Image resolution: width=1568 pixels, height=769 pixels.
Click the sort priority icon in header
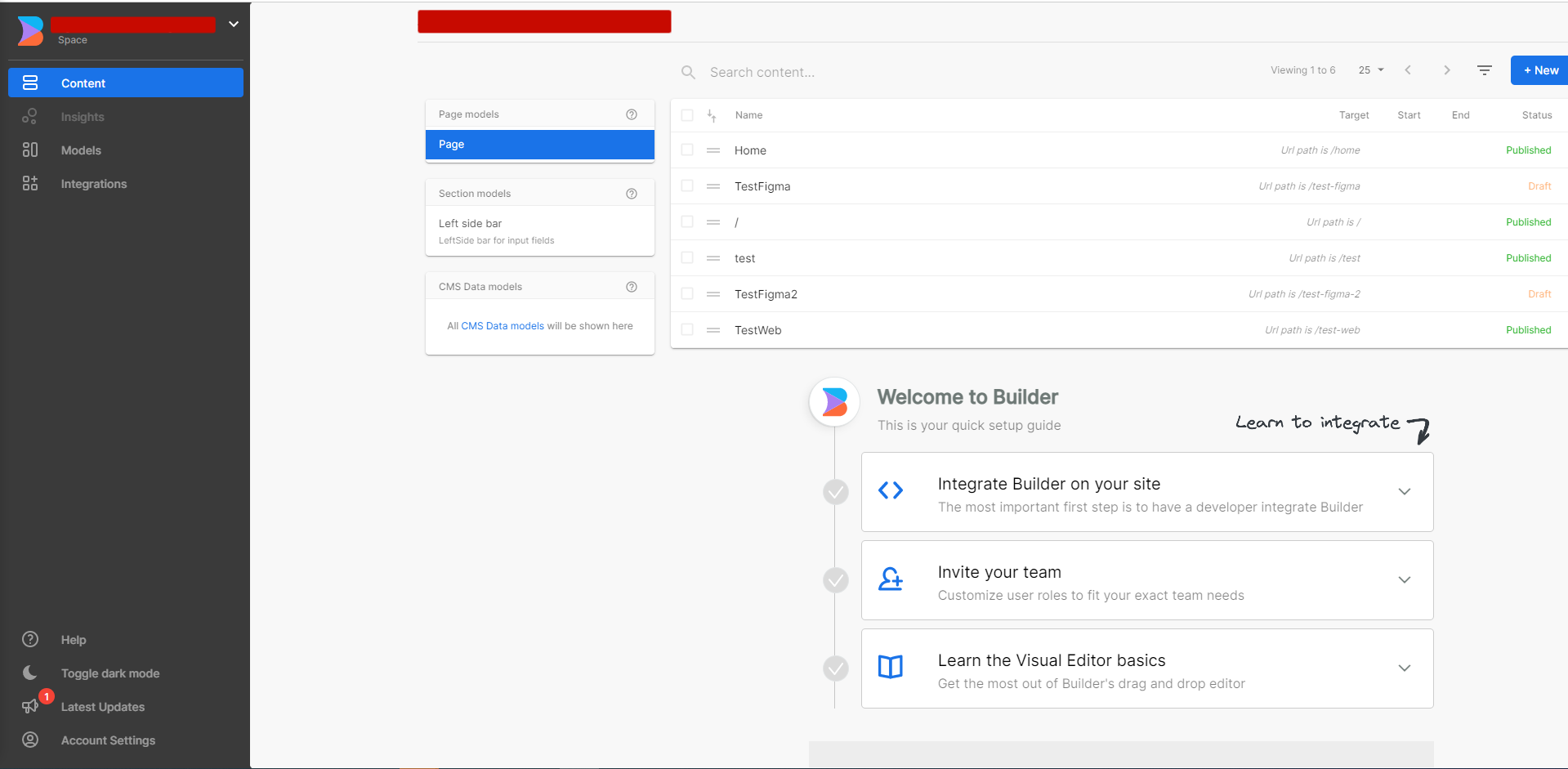[712, 115]
